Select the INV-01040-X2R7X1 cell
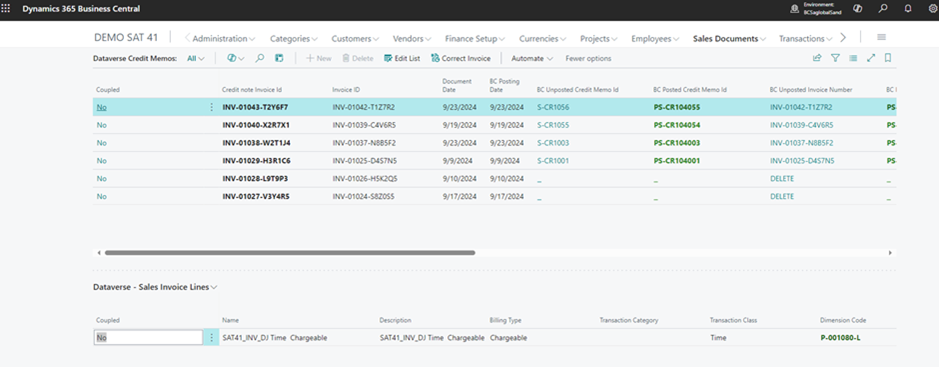939x367 pixels. 256,125
